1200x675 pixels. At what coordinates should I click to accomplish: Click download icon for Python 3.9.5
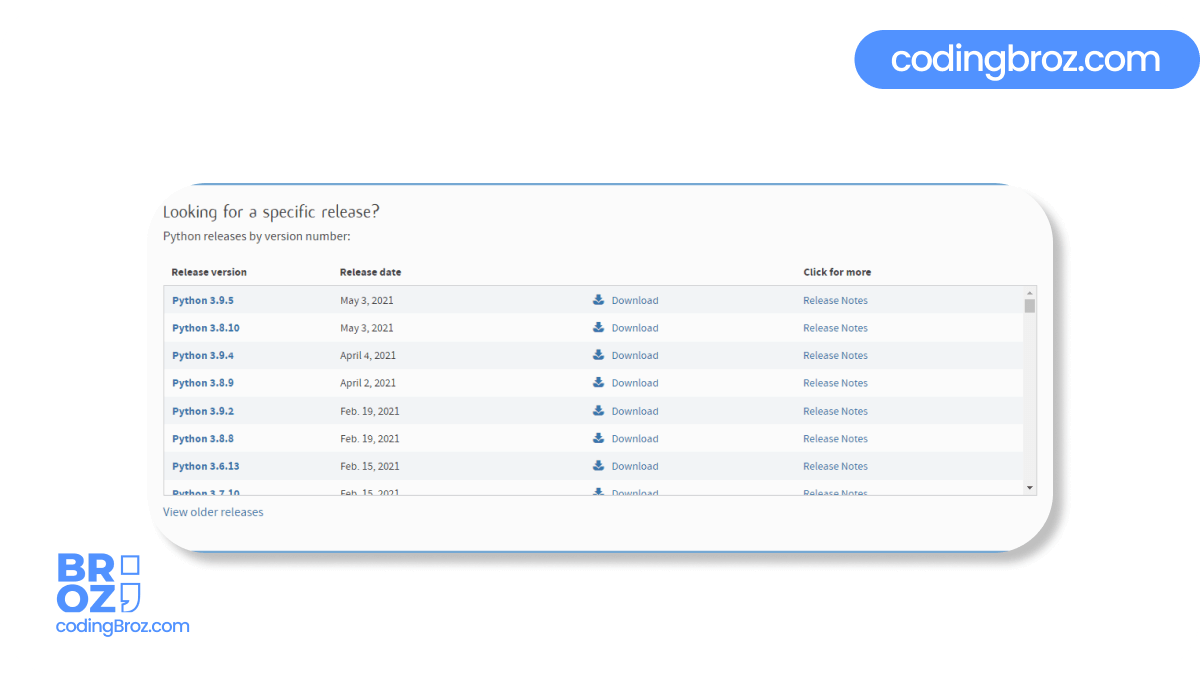[x=598, y=299]
